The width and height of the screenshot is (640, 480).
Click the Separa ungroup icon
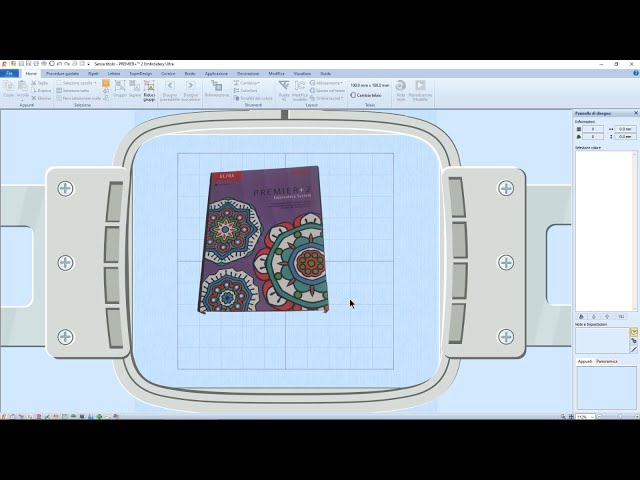[x=135, y=89]
